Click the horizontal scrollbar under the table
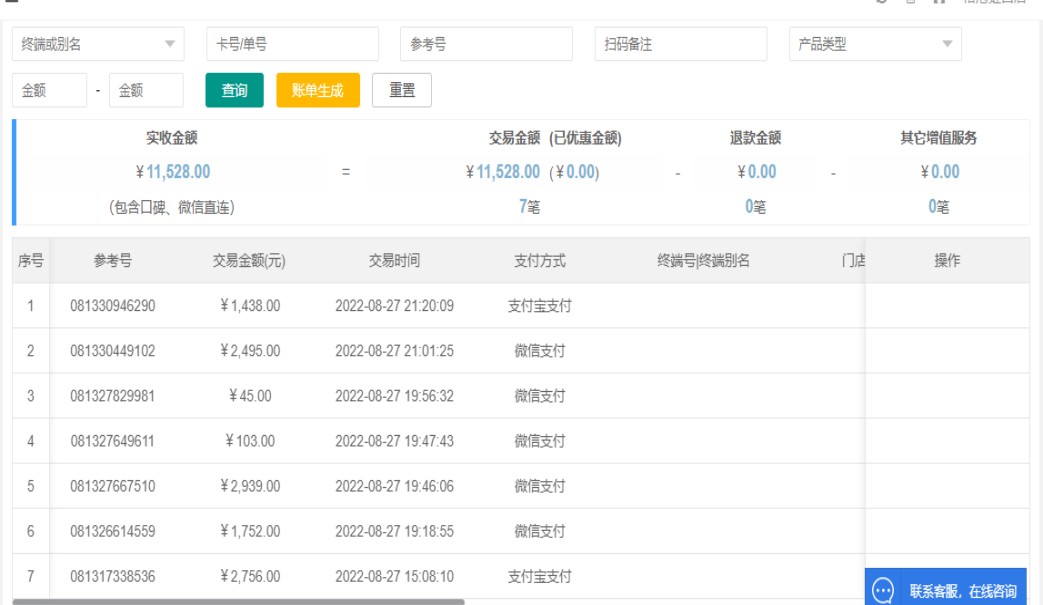Screen dimensions: 1043x605 (x=238, y=602)
